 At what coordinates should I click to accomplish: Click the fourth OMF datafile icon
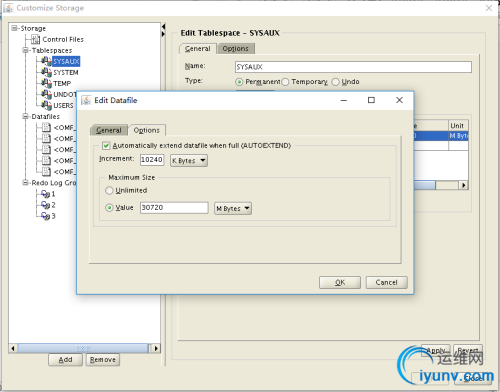pos(46,160)
